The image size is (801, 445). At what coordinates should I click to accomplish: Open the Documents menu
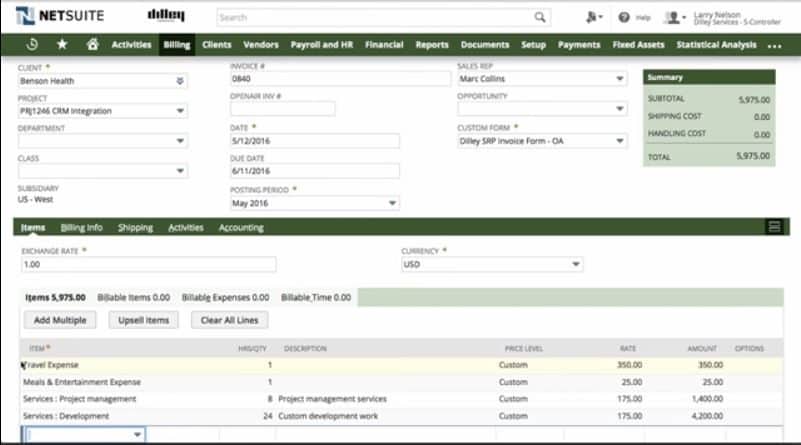tap(485, 45)
